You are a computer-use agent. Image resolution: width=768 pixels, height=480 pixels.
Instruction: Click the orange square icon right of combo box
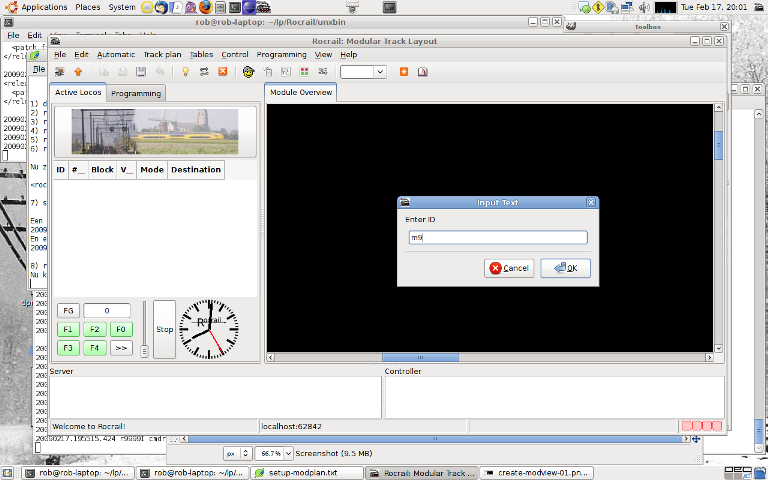tap(404, 72)
